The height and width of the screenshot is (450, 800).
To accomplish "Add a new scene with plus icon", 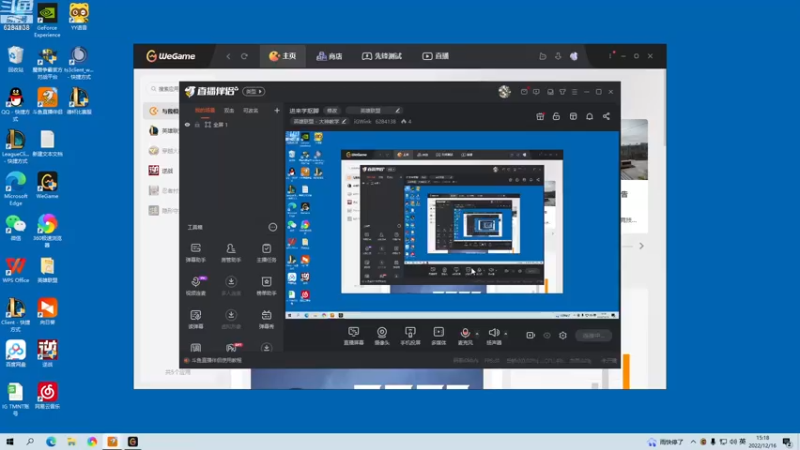I will click(x=277, y=110).
